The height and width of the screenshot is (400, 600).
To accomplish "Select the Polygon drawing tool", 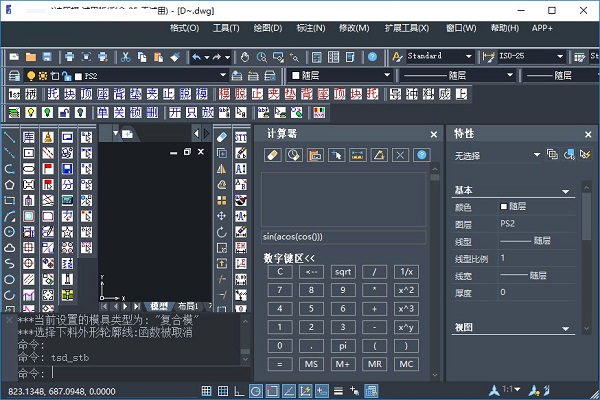I will [9, 184].
